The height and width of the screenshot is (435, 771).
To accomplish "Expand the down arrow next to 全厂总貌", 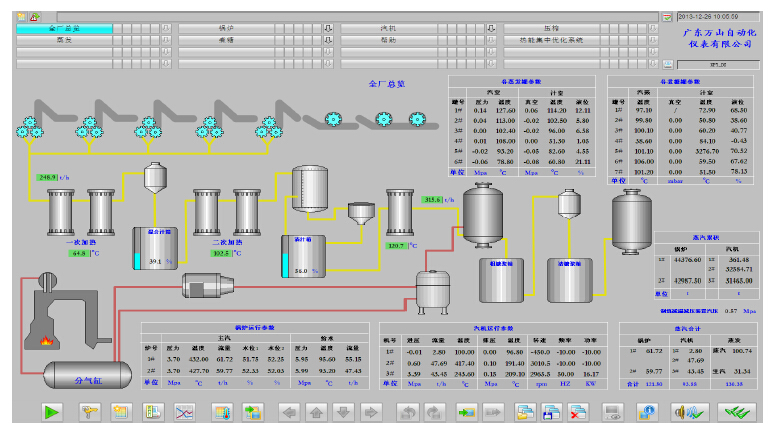I will tap(166, 28).
